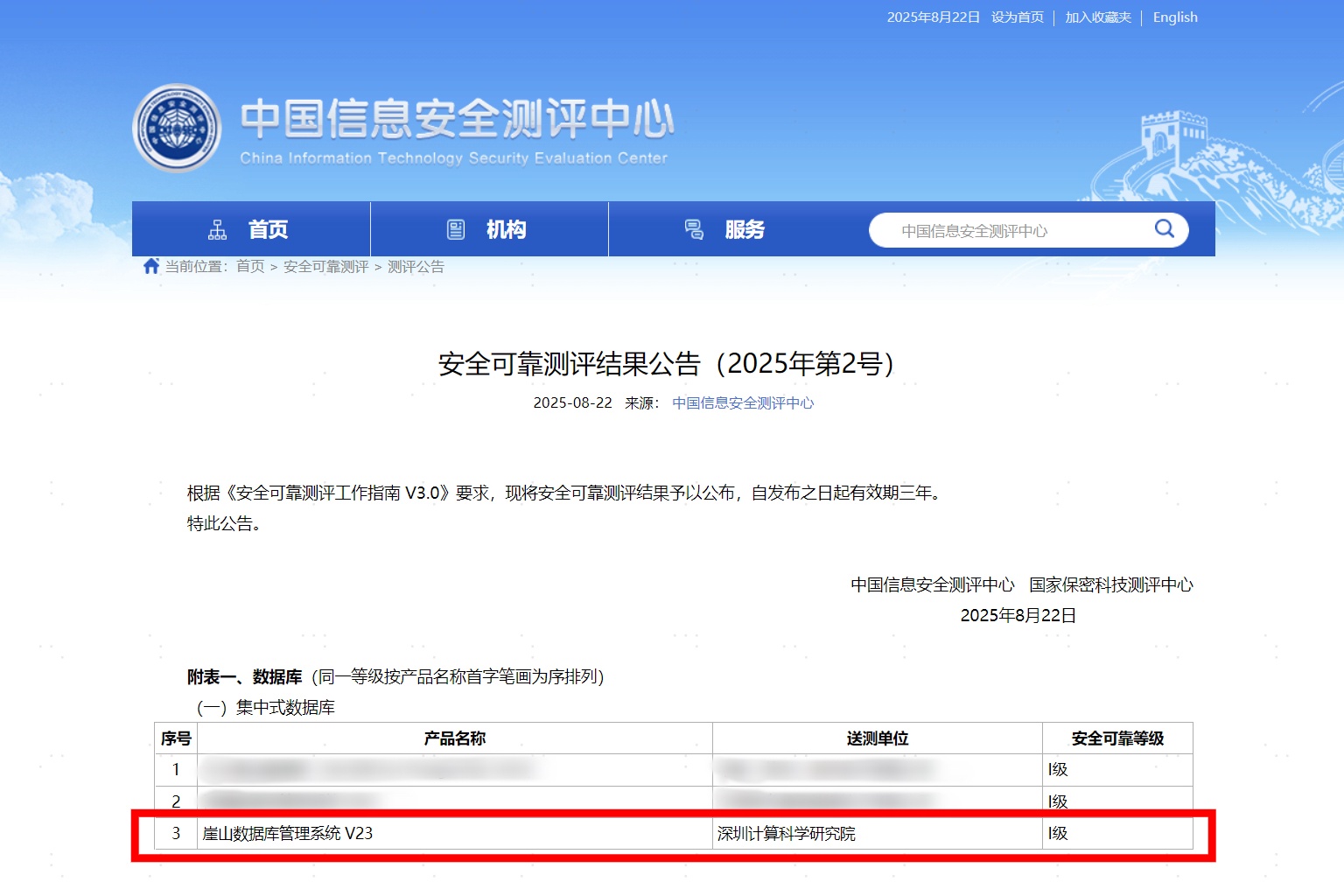Open 安全可靠测评 in the breadcrumb
This screenshot has height=896, width=1344.
[x=325, y=267]
